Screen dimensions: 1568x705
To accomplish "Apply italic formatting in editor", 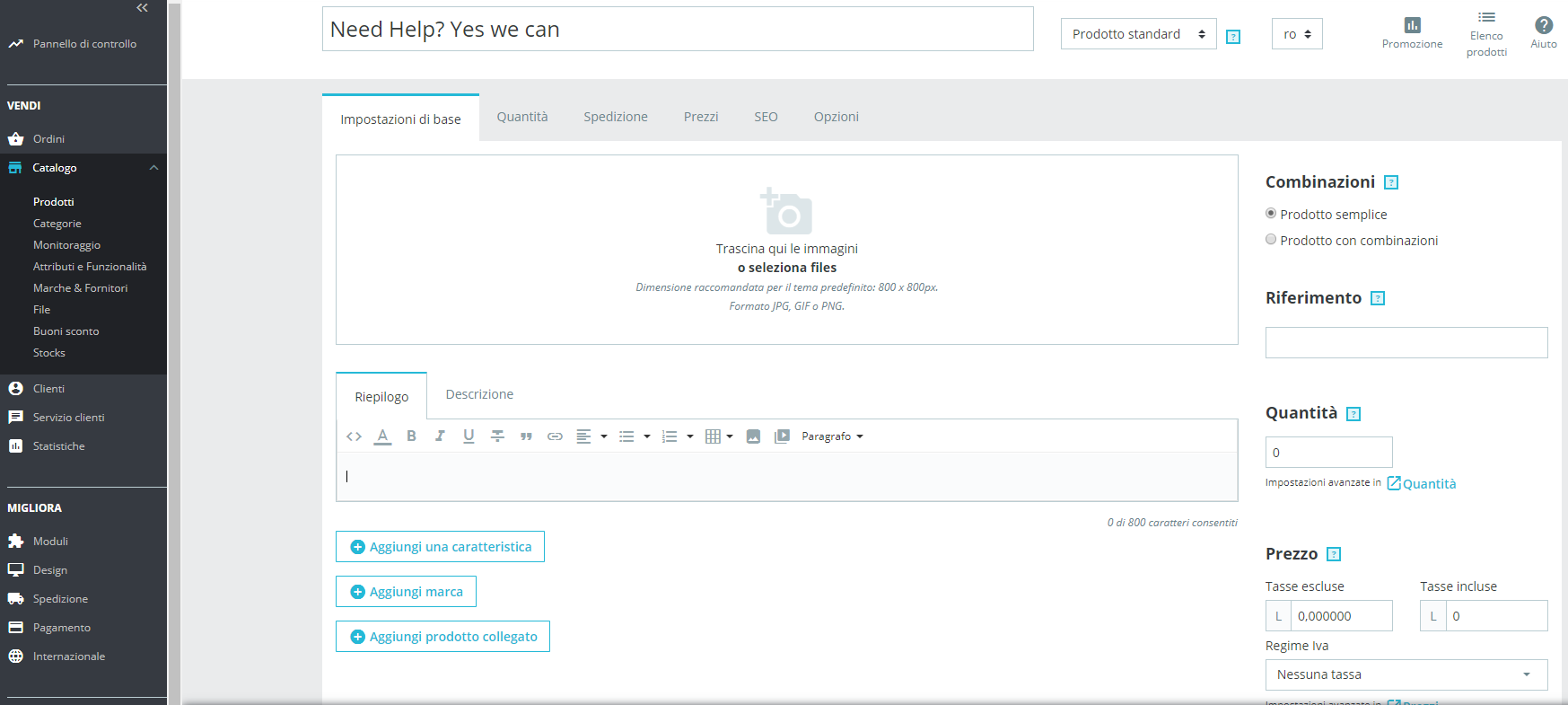I will pyautogui.click(x=440, y=436).
